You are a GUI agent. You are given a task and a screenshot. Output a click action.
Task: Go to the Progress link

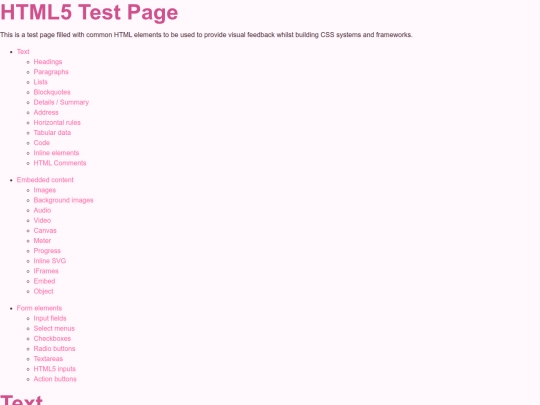click(47, 251)
